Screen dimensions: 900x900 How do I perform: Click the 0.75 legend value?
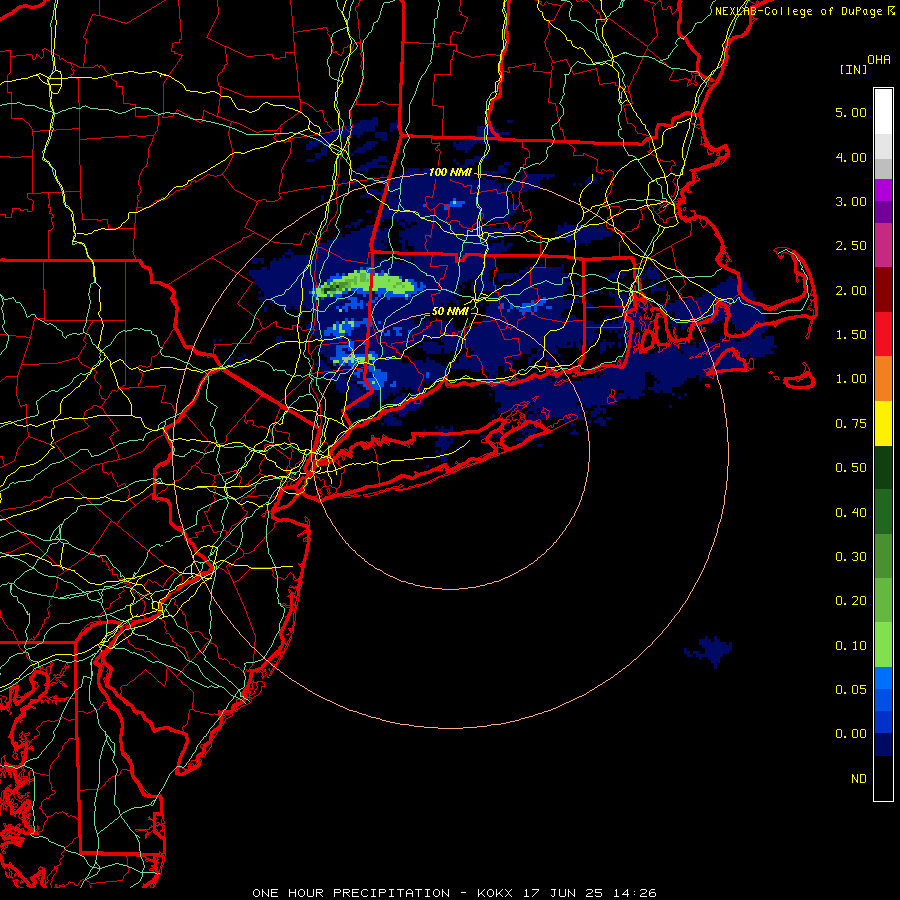coord(851,424)
